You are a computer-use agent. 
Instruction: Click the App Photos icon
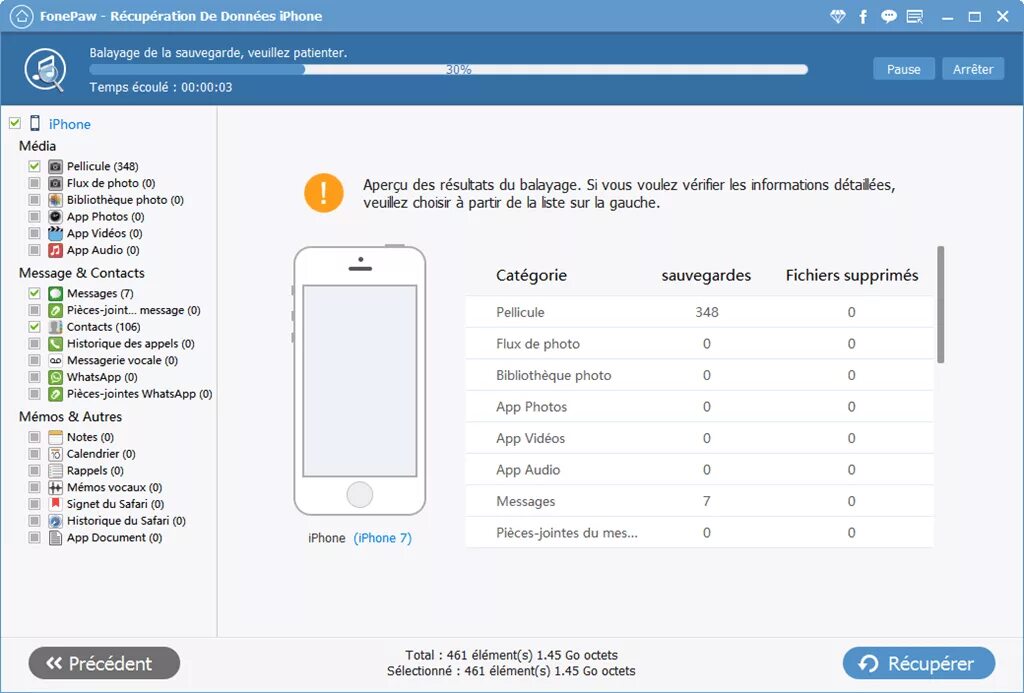[56, 217]
